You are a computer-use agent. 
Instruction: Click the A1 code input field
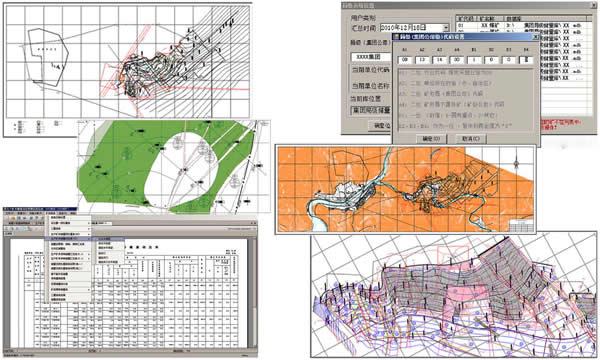[x=405, y=60]
